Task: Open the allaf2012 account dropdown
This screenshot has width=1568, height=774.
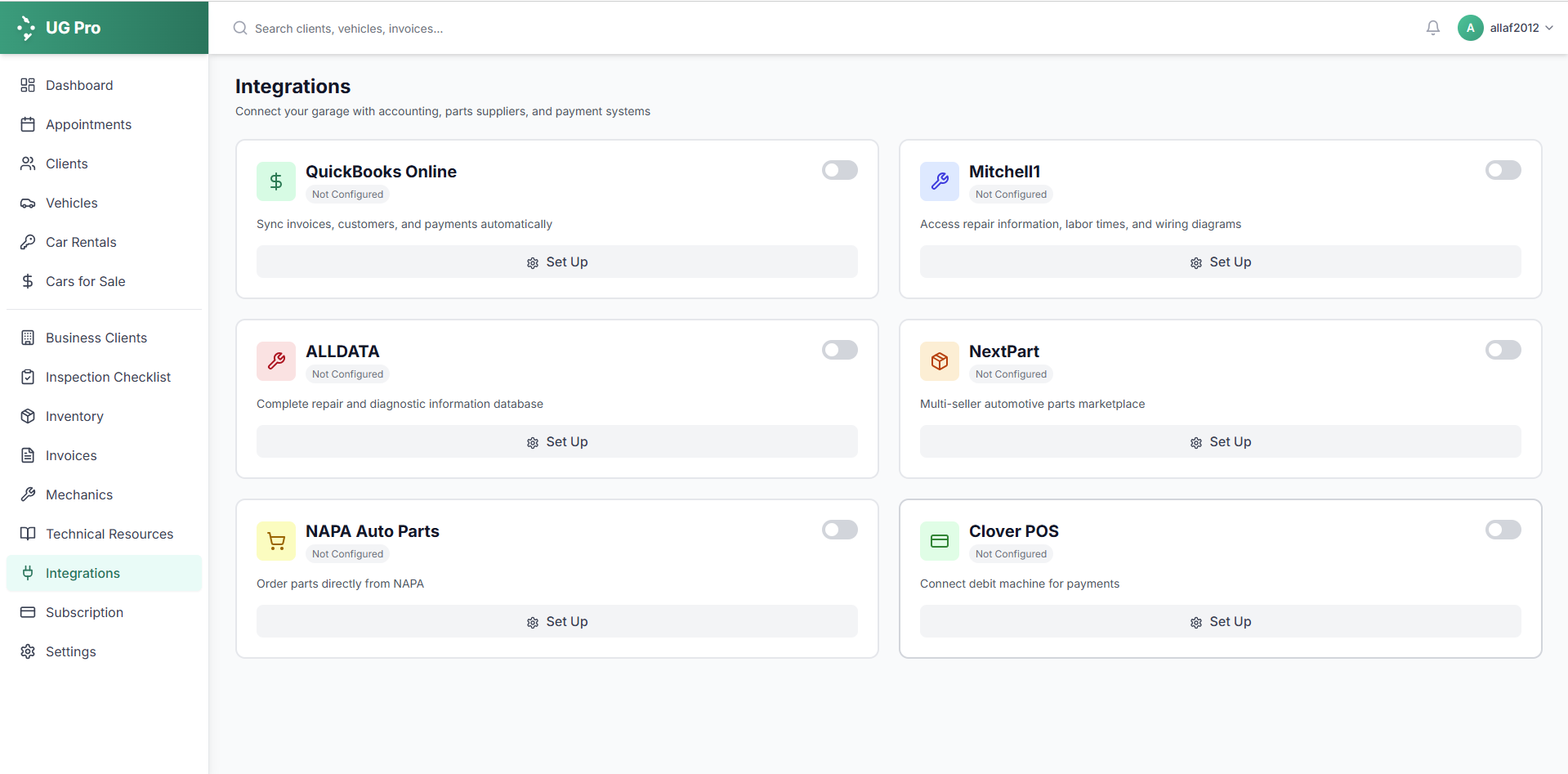Action: (1520, 28)
